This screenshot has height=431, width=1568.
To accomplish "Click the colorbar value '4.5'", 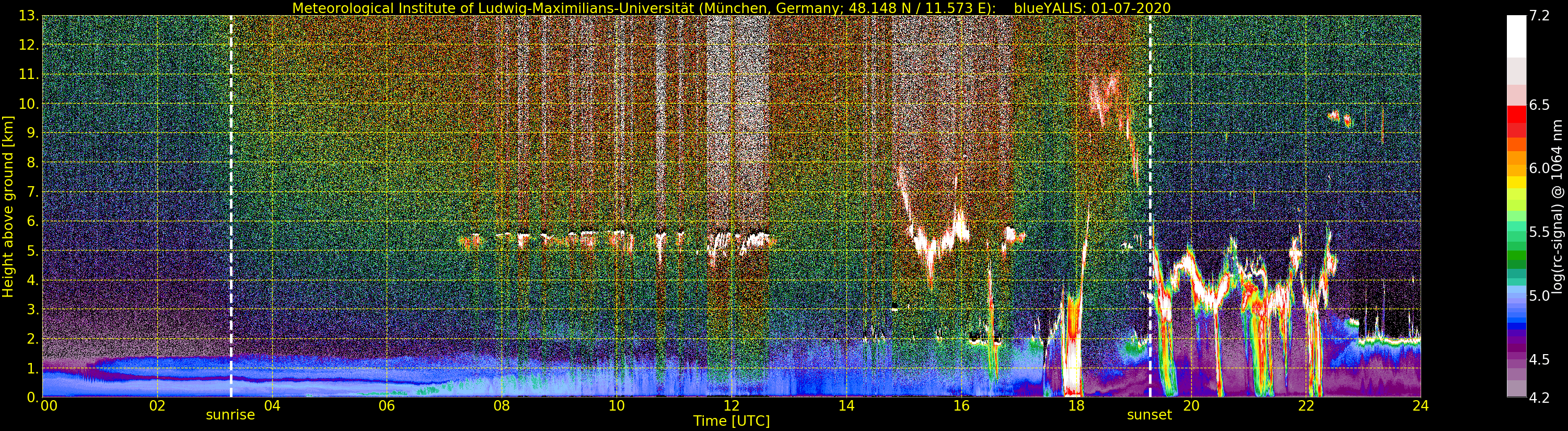I will [1539, 359].
